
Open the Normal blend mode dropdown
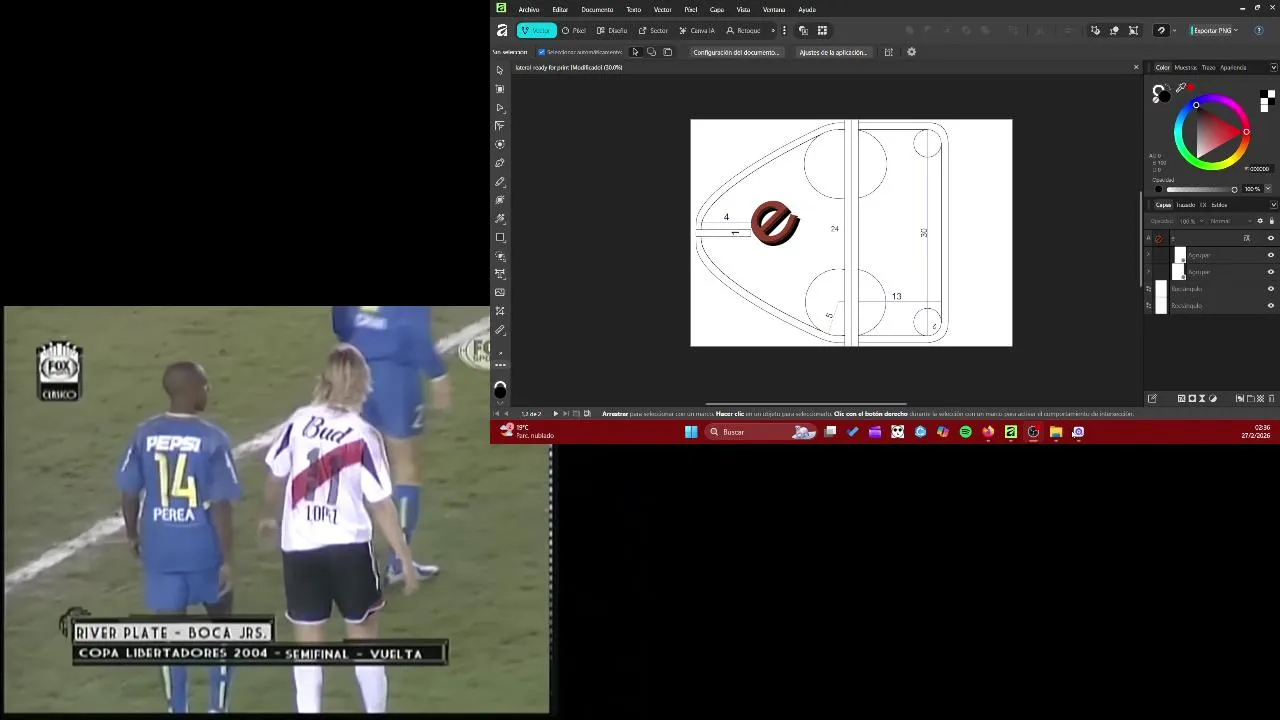click(1231, 221)
